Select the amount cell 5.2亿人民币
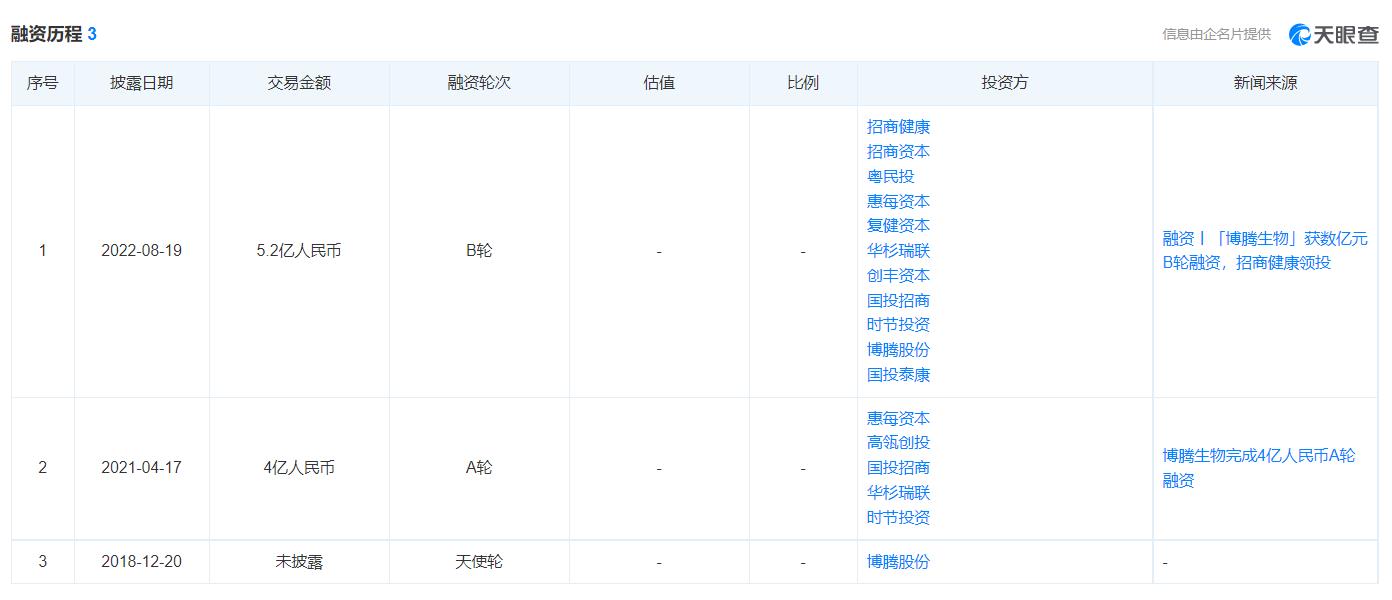 click(x=299, y=251)
